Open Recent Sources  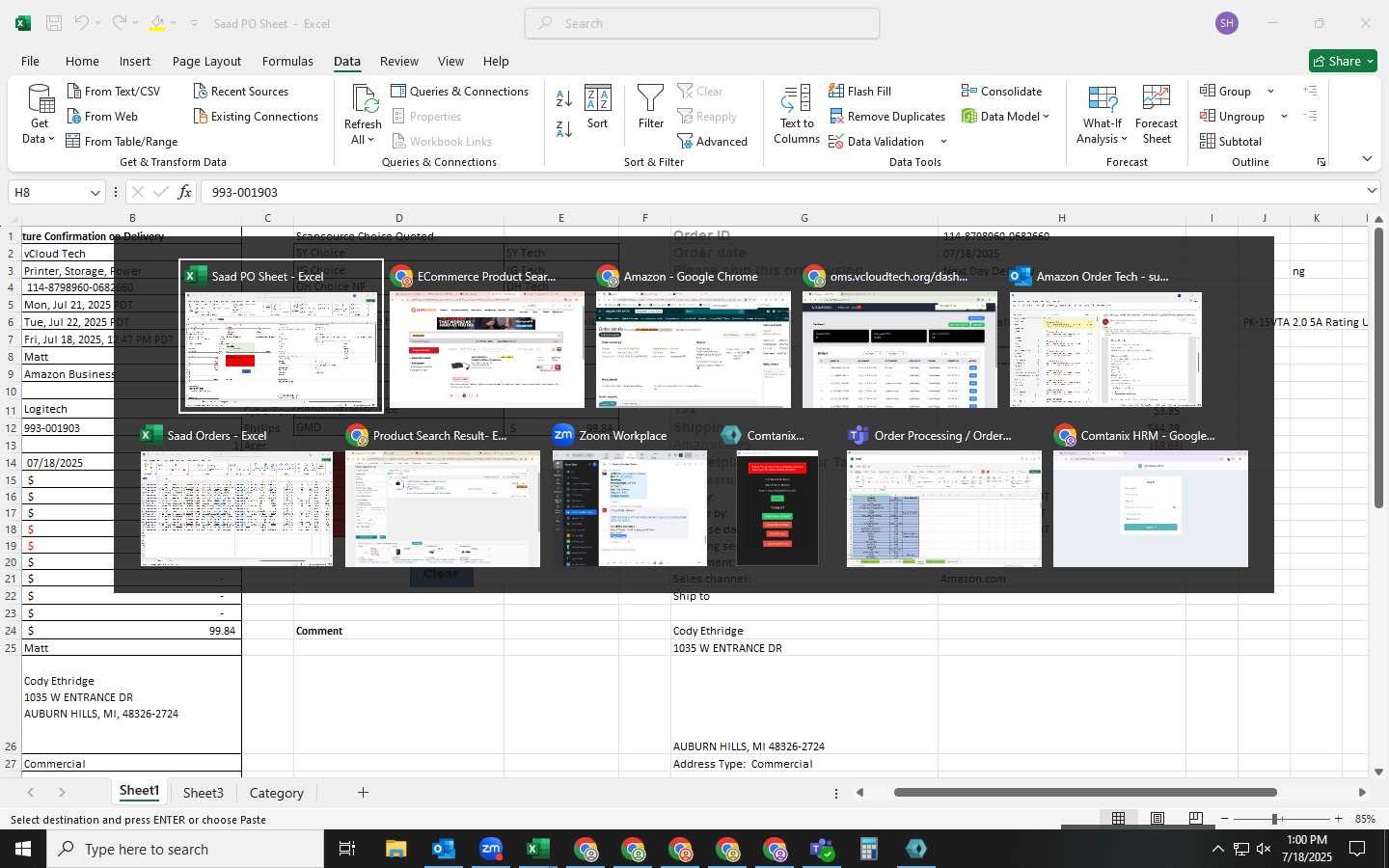(x=241, y=91)
